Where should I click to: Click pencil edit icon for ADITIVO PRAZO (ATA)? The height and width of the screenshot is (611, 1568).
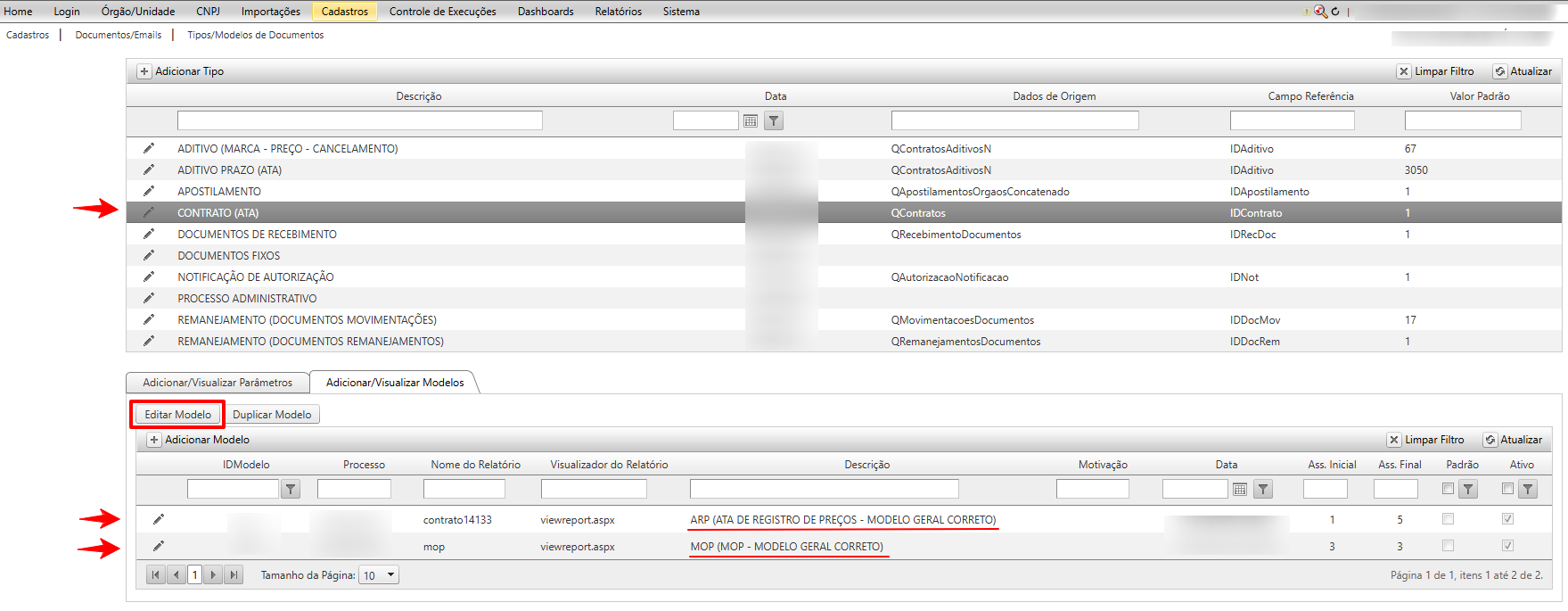click(149, 169)
